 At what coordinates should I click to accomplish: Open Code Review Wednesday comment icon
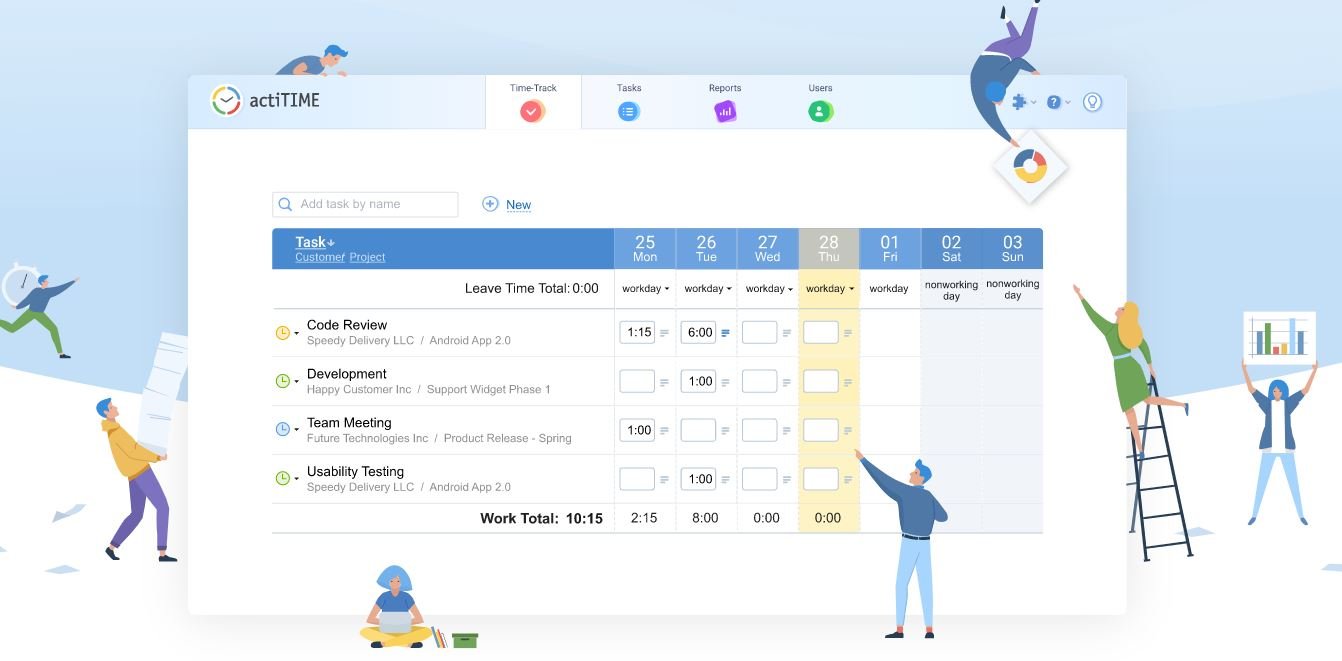coord(787,333)
